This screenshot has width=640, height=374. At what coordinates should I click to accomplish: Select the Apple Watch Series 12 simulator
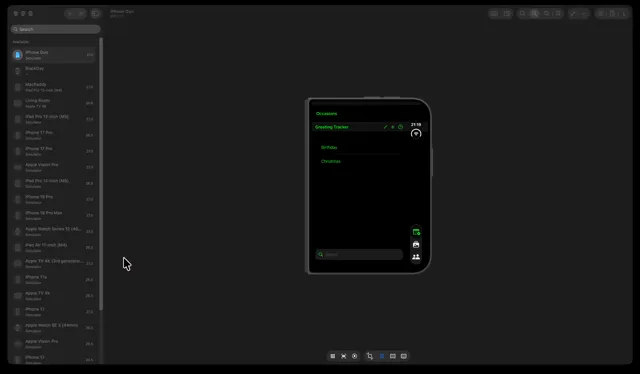[x=54, y=232]
